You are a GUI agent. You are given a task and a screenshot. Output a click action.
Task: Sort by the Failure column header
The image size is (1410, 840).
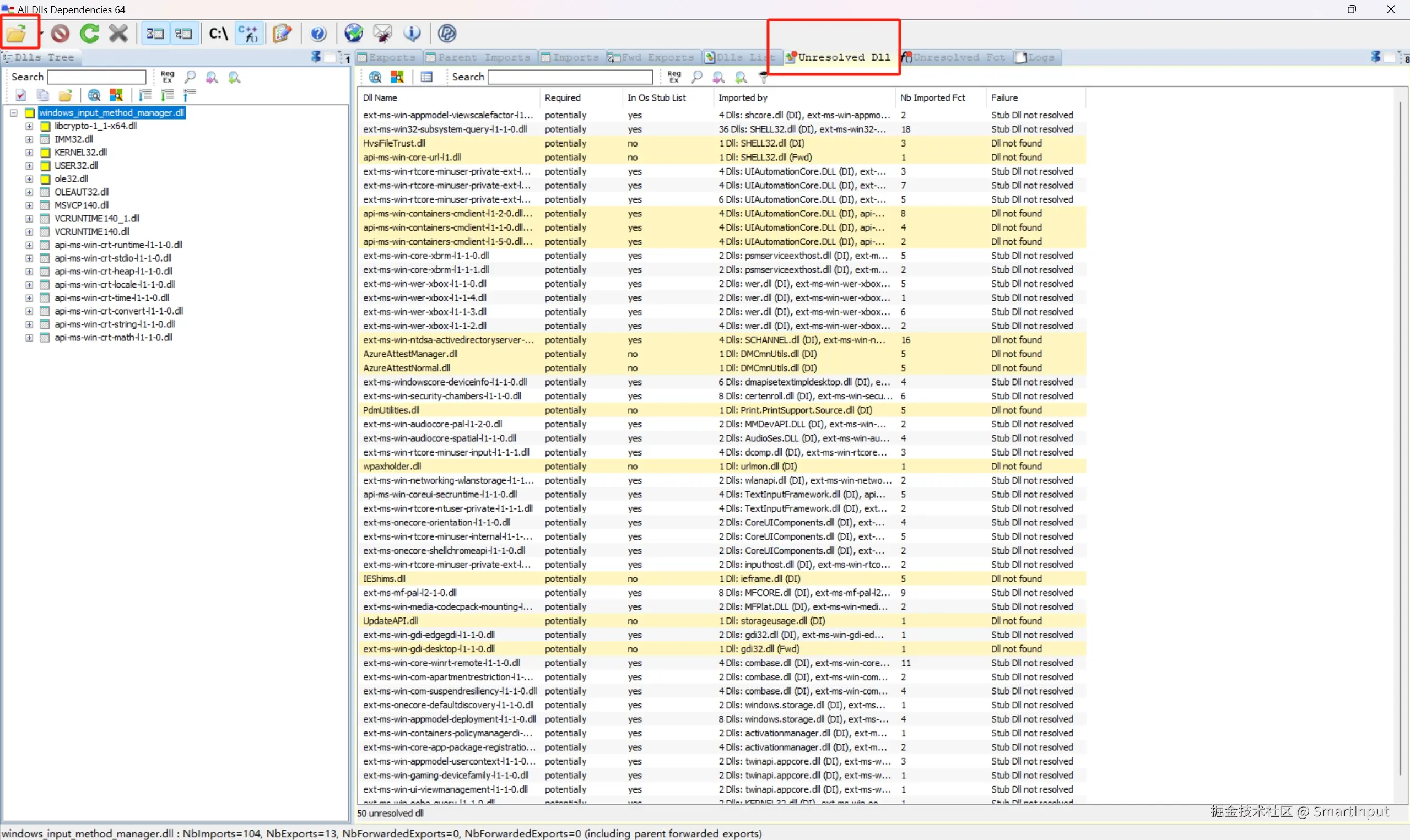click(1004, 98)
